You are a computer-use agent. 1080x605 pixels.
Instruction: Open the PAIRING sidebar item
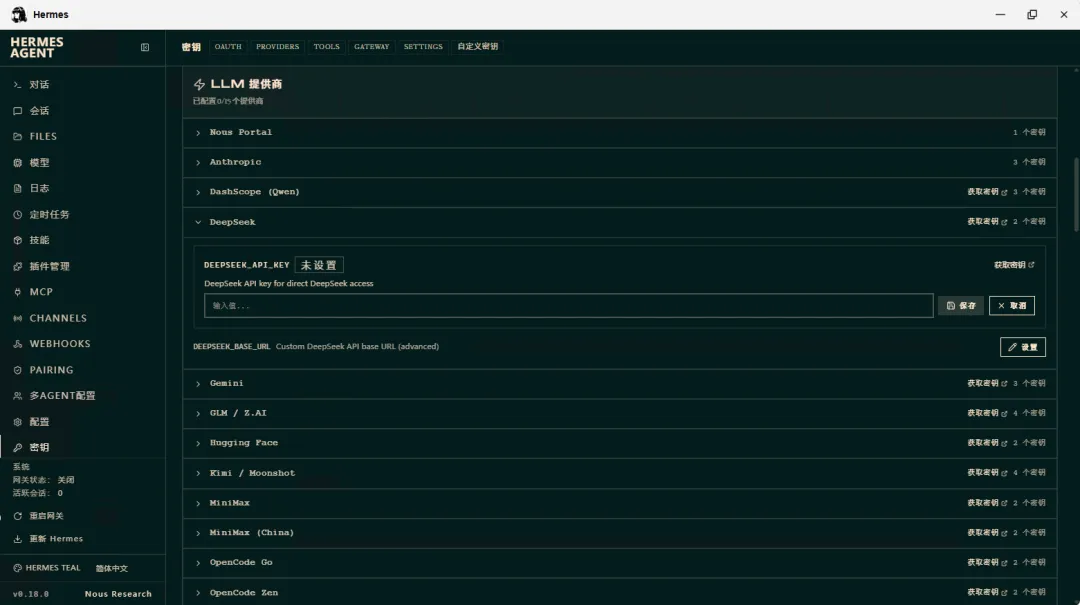51,370
